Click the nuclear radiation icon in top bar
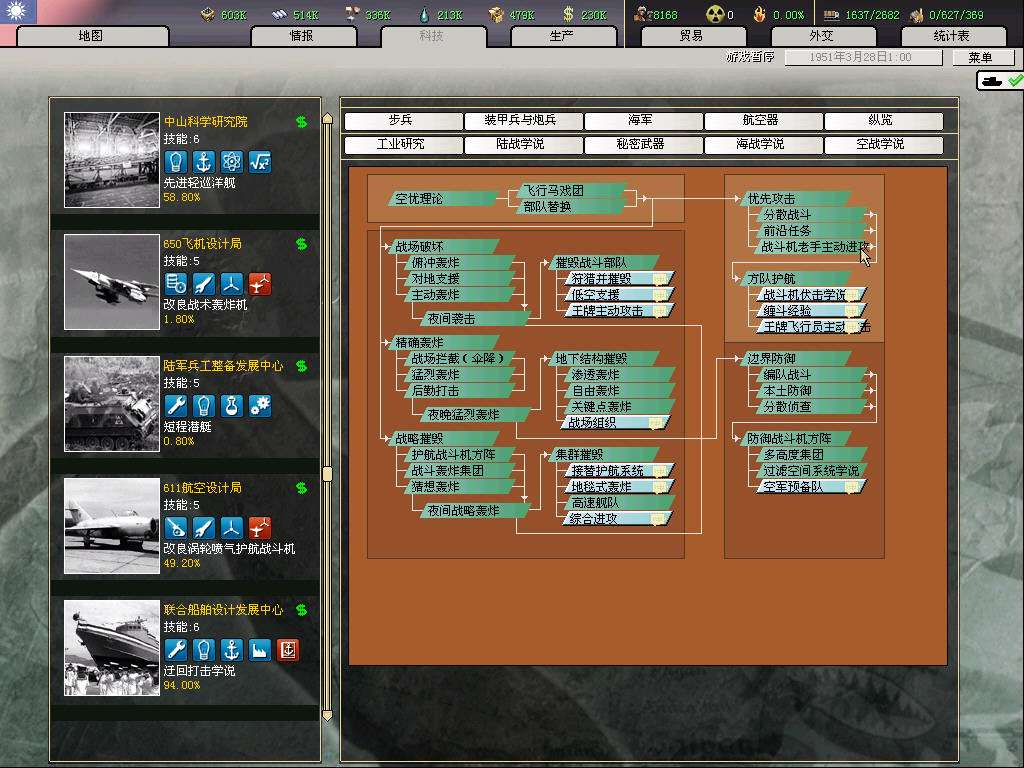This screenshot has height=768, width=1024. tap(715, 14)
